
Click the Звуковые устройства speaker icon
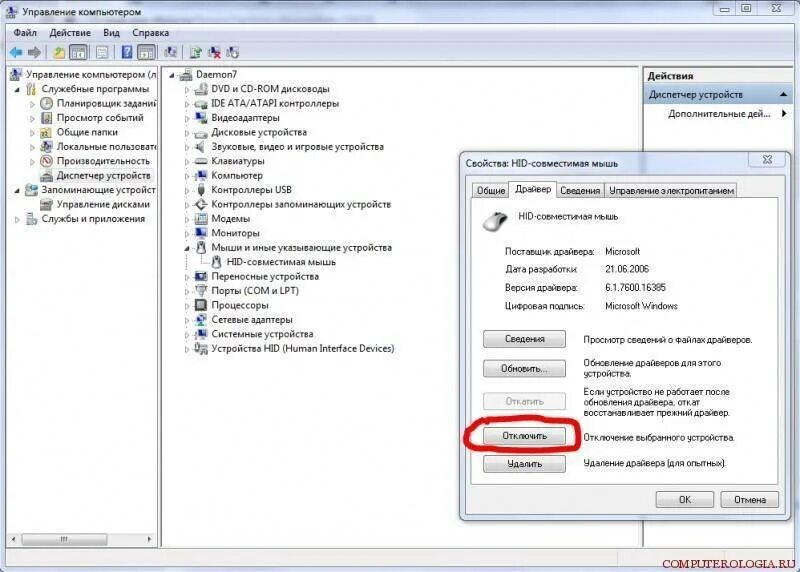tap(201, 147)
